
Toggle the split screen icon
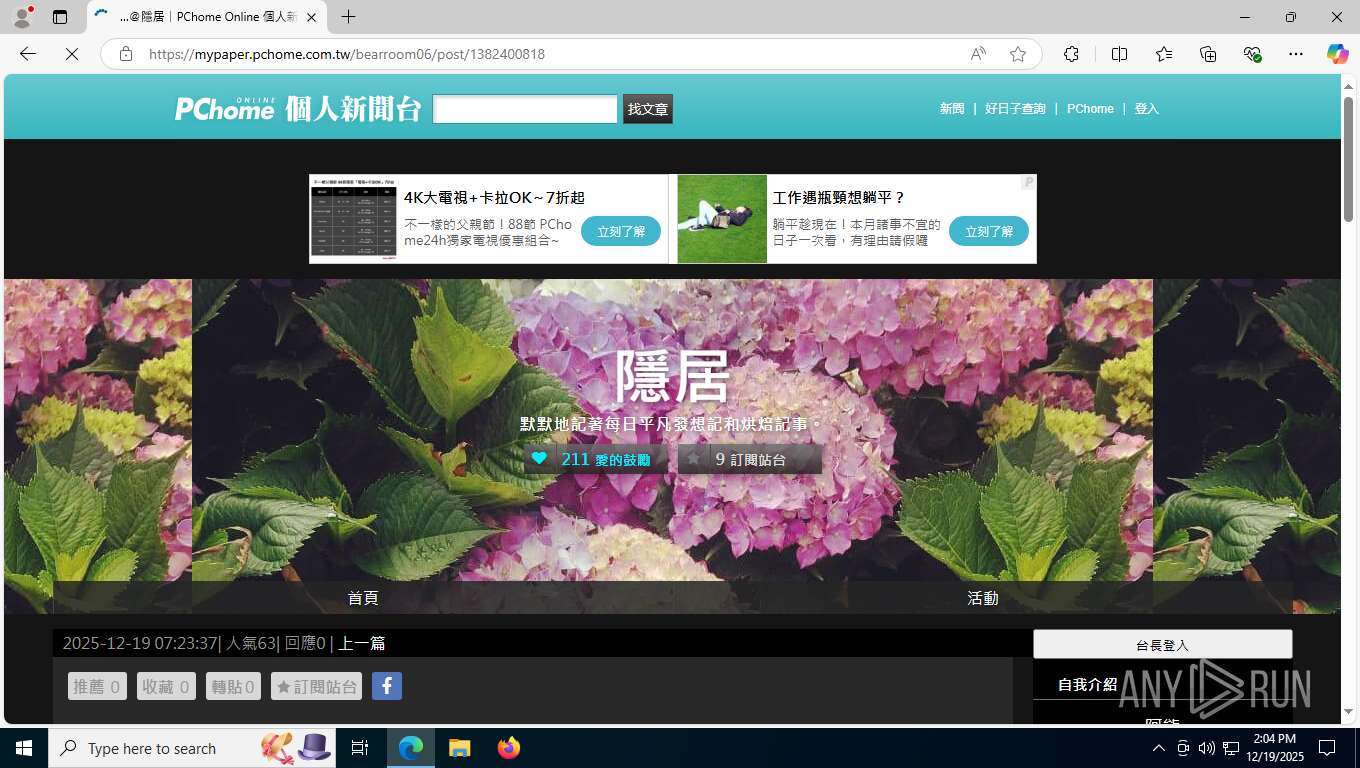(1119, 54)
